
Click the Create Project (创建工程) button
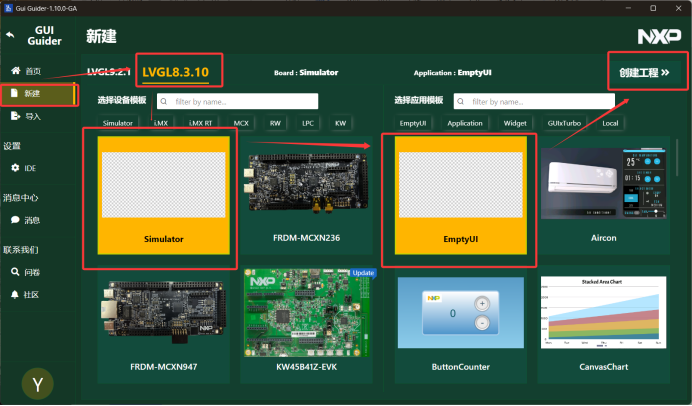(x=644, y=73)
